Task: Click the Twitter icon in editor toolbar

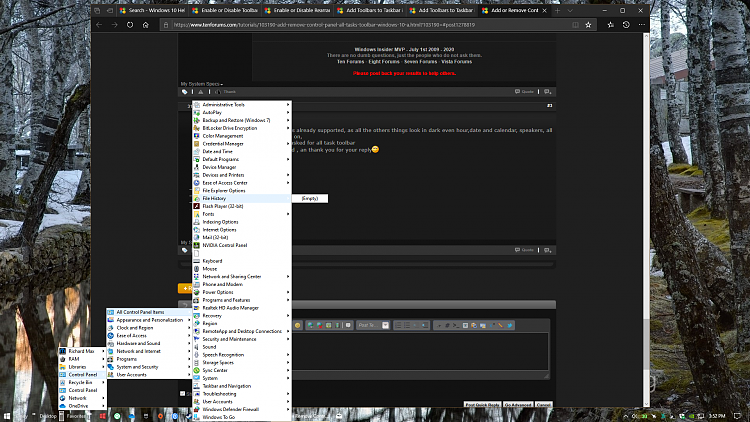Action: pos(510,325)
